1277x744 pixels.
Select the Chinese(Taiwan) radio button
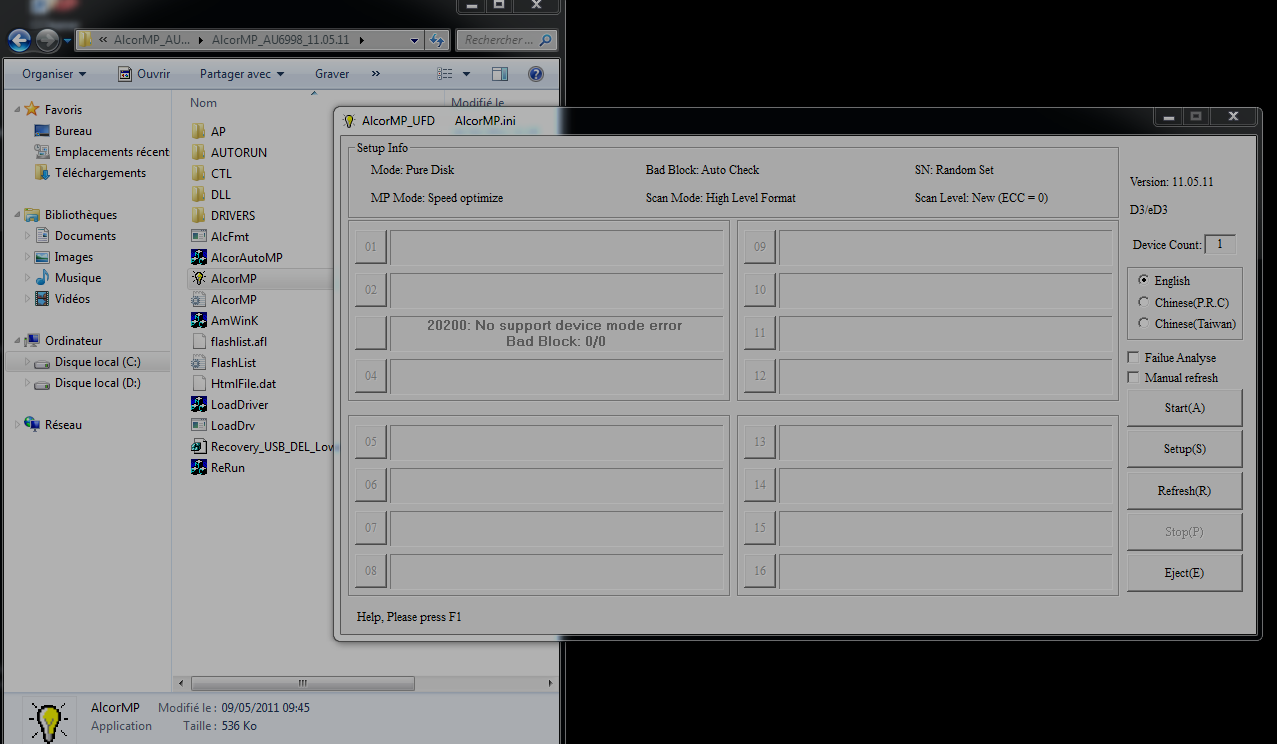pyautogui.click(x=1144, y=323)
